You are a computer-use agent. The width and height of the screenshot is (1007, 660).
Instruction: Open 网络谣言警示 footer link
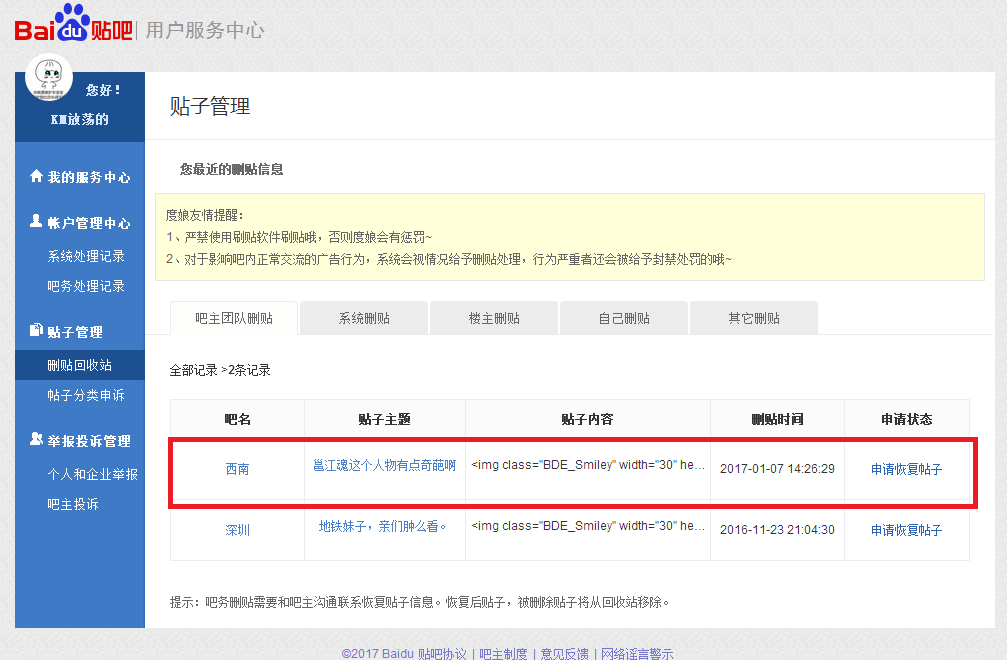(x=637, y=654)
